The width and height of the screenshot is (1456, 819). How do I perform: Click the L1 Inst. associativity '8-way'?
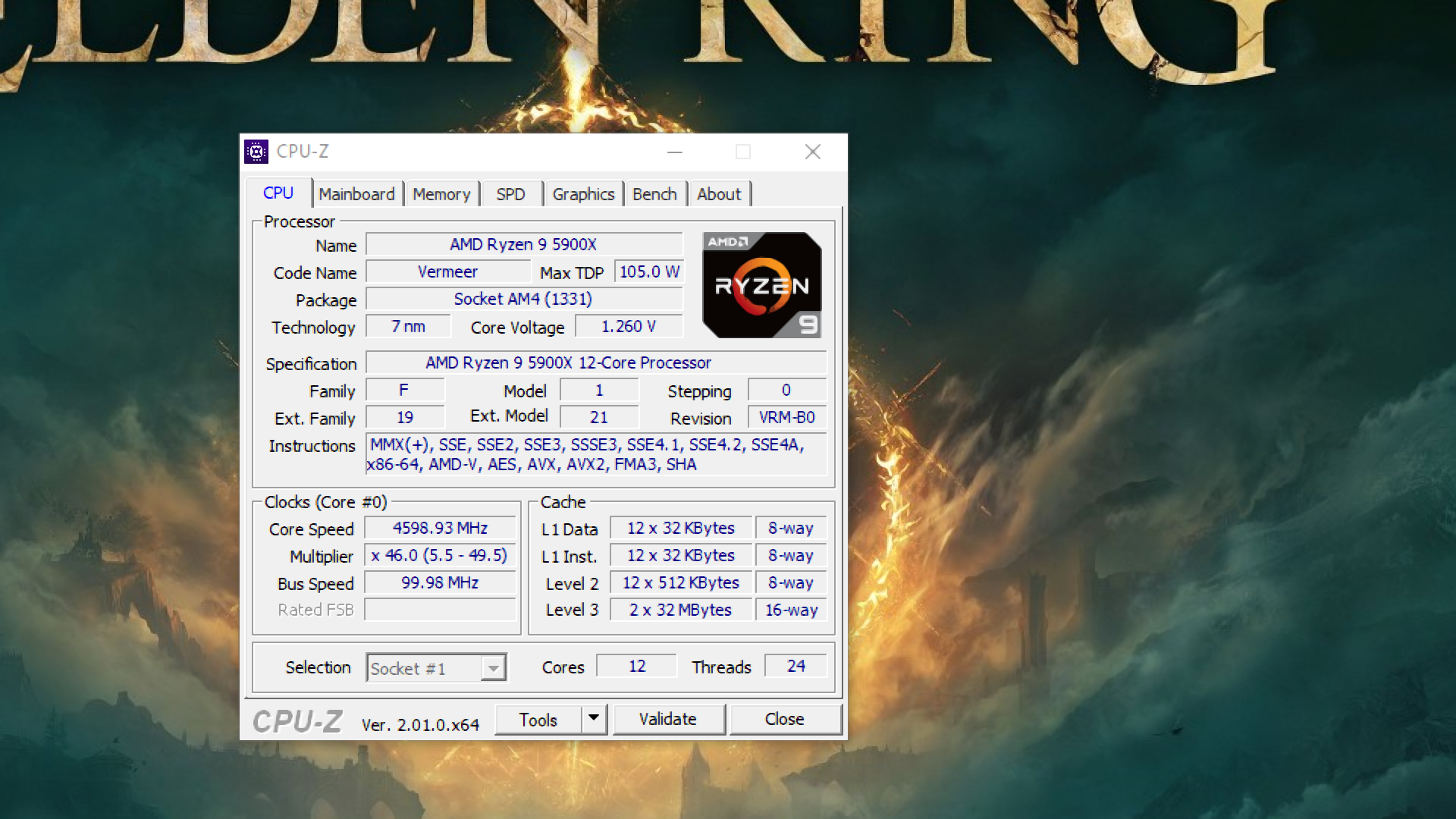(791, 555)
